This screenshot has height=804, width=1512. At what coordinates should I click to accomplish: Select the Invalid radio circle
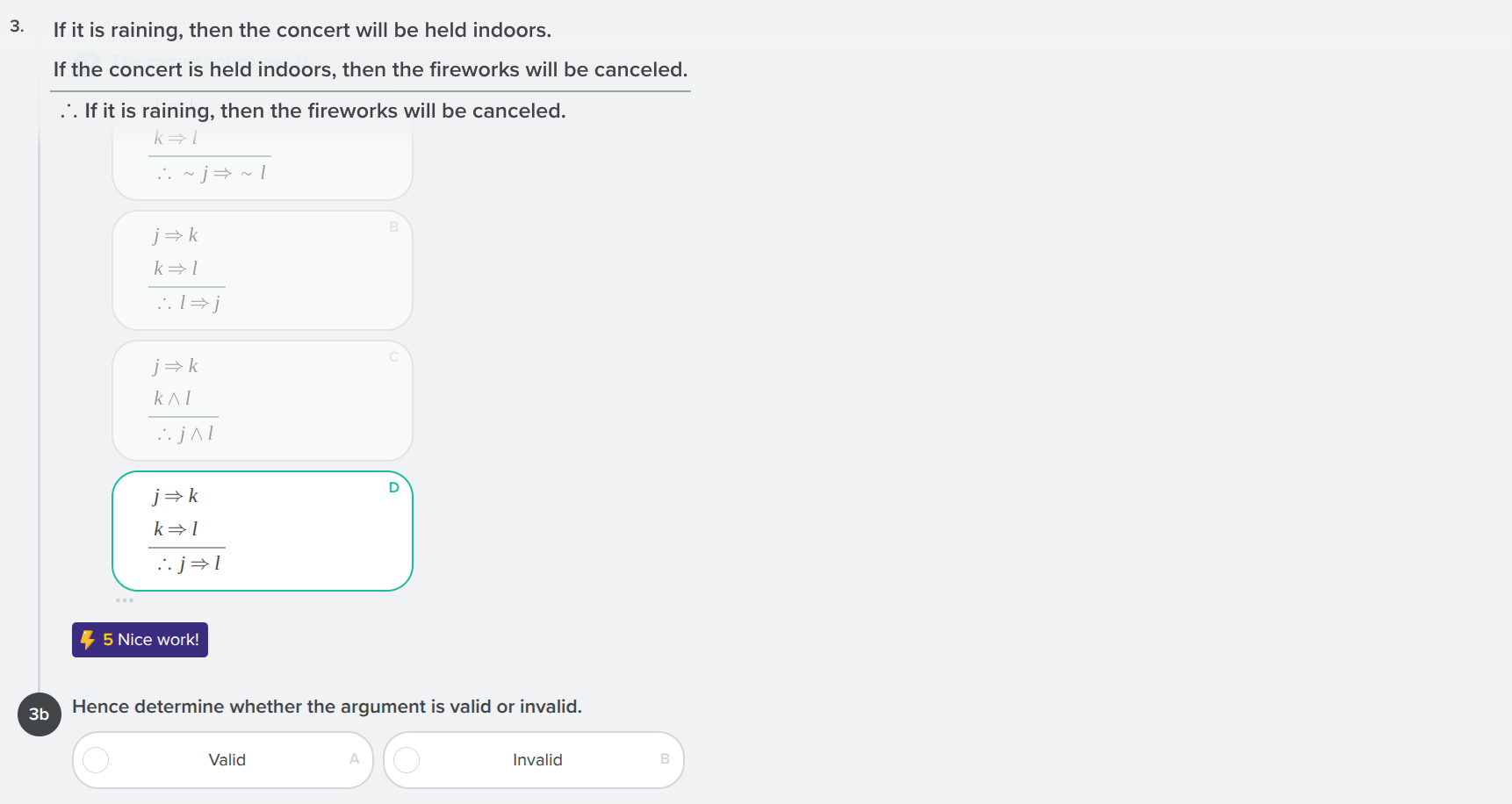coord(407,760)
